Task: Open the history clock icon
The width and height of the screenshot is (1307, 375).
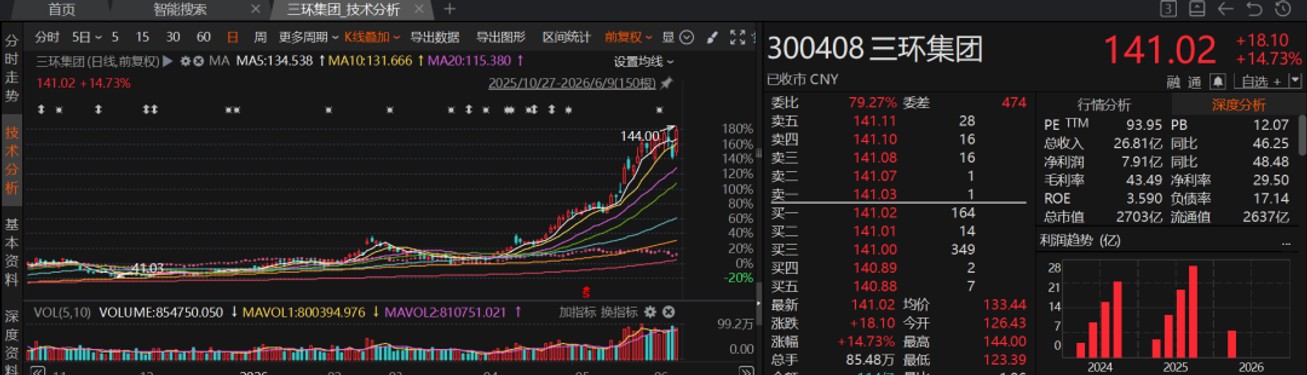Action: 1284,9
